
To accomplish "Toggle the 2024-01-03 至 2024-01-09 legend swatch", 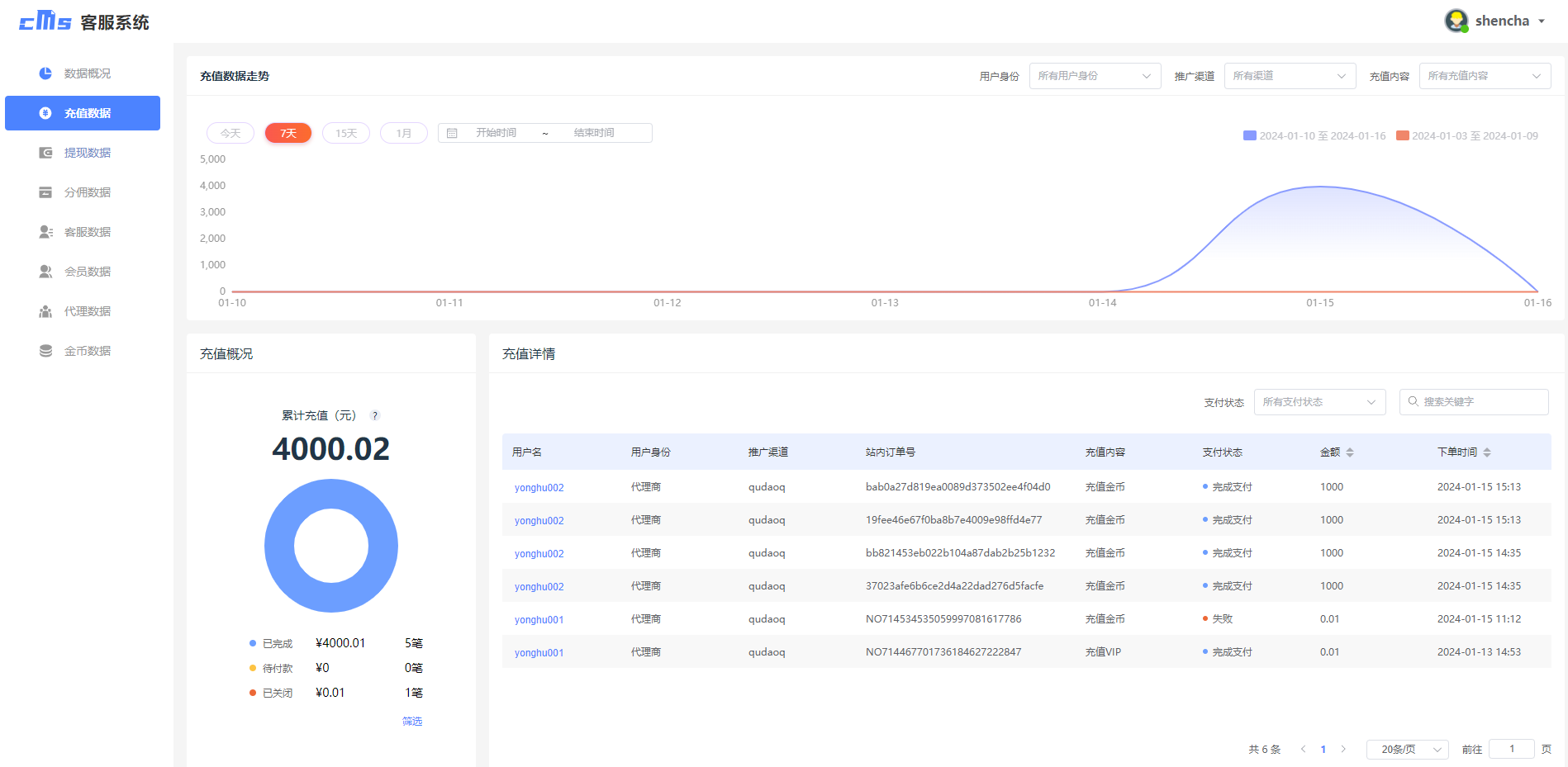I will (1403, 135).
